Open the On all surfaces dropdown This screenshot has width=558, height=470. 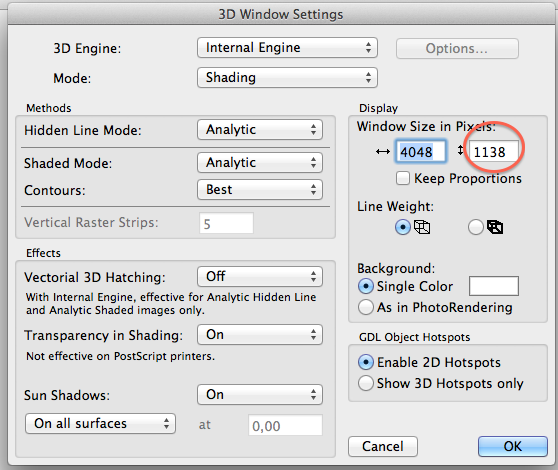100,423
